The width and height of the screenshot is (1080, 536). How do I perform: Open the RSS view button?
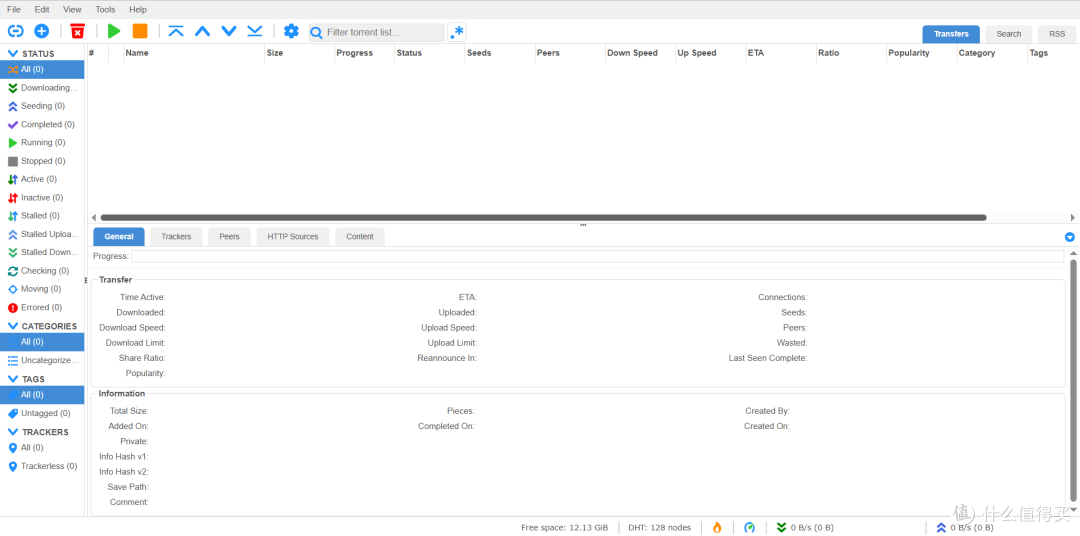(1056, 34)
